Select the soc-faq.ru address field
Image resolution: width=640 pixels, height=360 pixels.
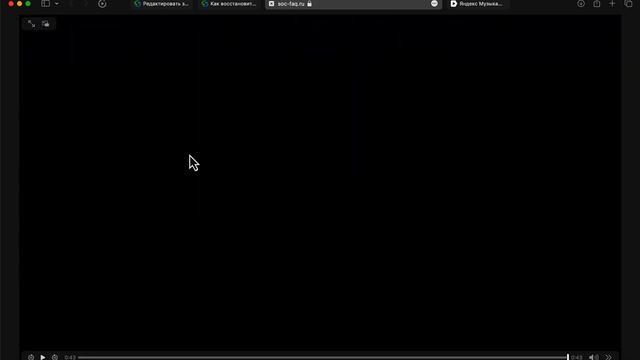click(353, 4)
